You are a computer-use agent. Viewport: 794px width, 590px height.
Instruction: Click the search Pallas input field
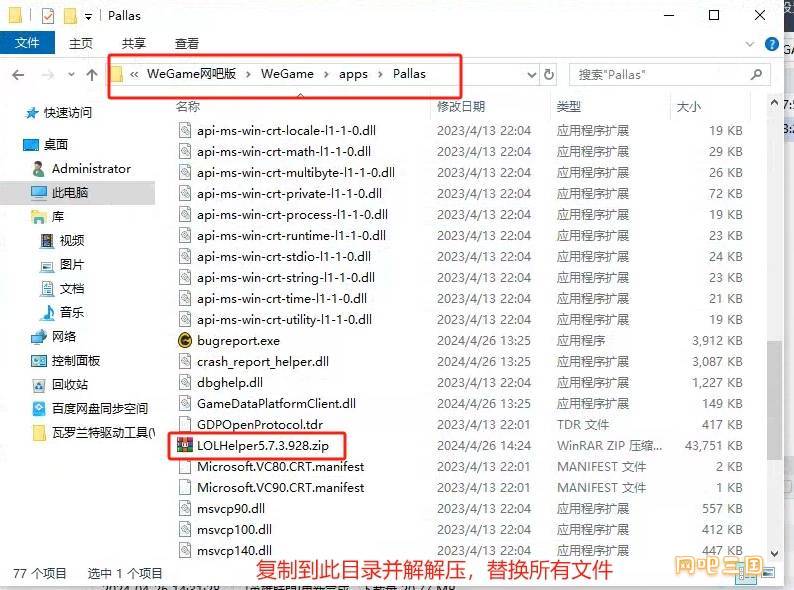point(669,75)
